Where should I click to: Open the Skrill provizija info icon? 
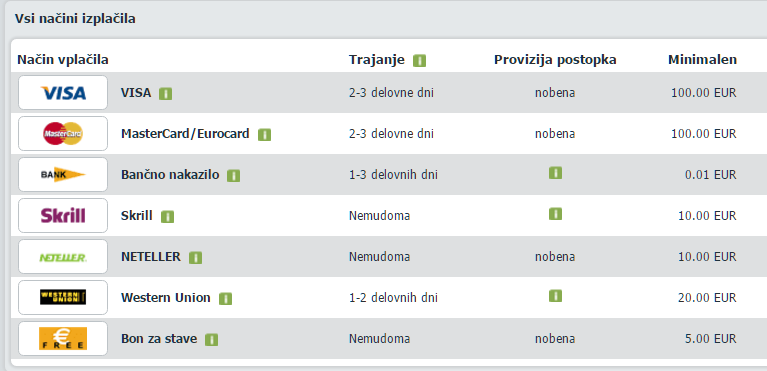pyautogui.click(x=555, y=214)
